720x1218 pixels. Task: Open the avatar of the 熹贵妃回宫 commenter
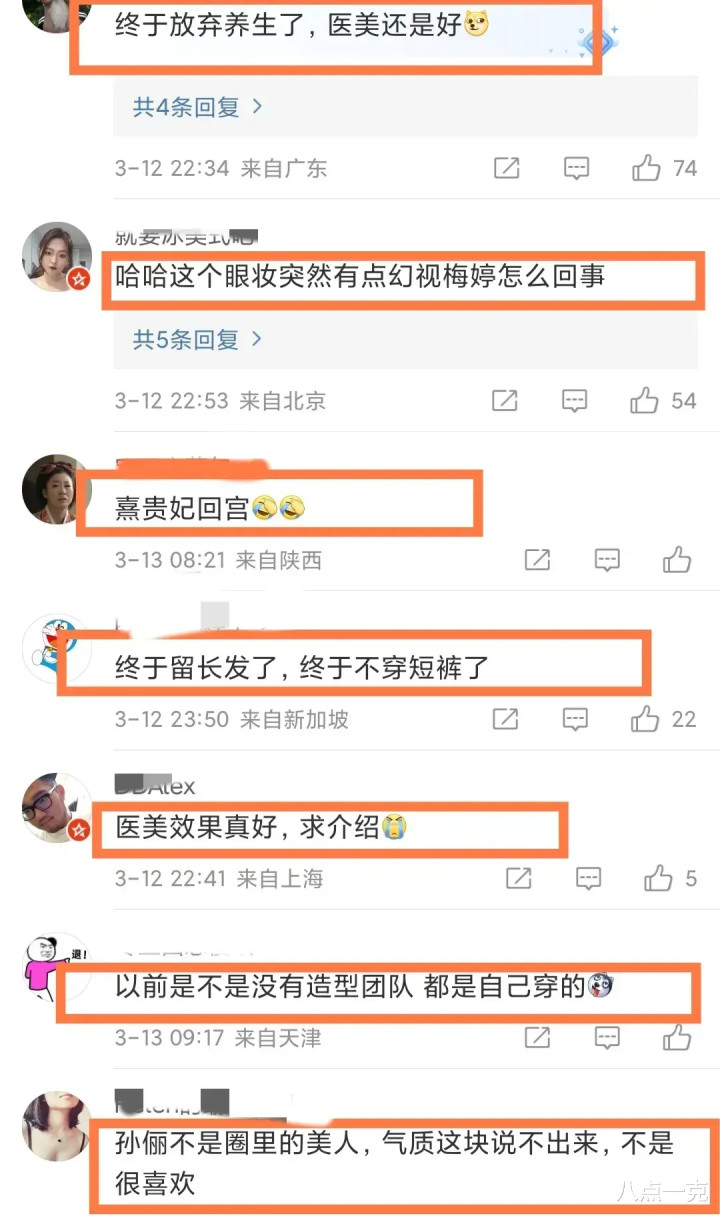click(x=56, y=489)
